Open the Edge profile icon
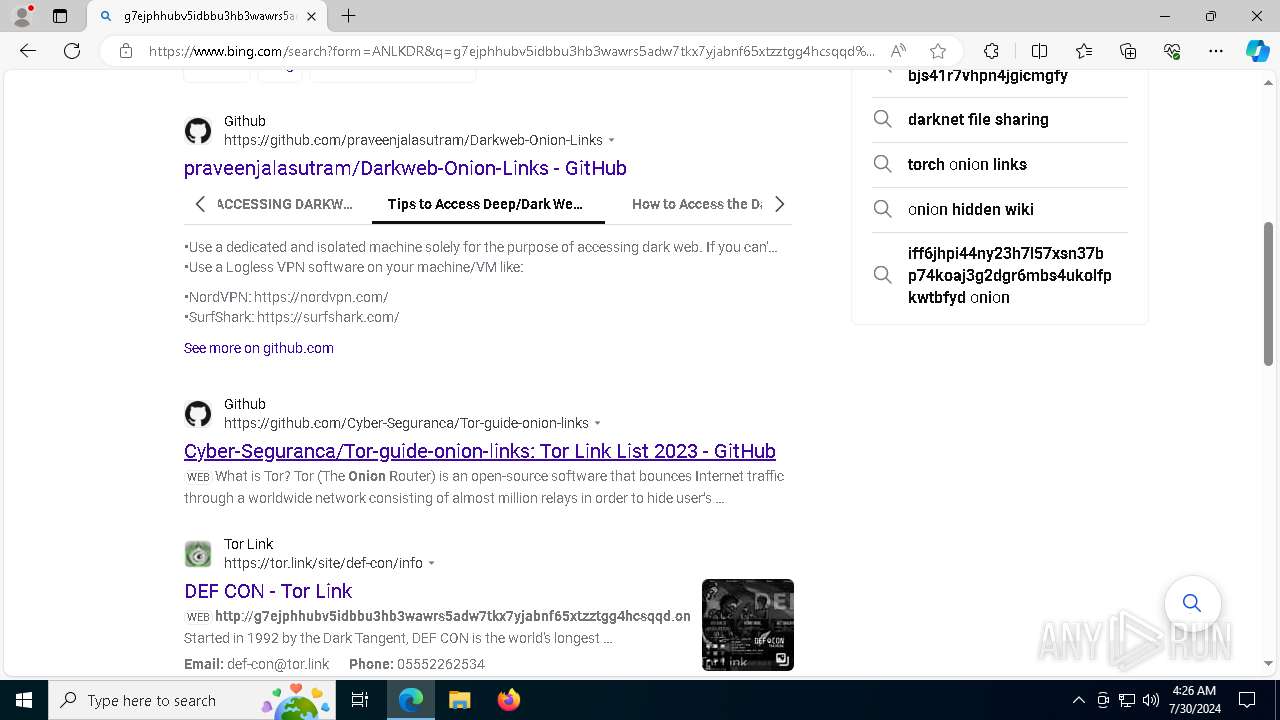This screenshot has width=1280, height=720. [x=22, y=16]
